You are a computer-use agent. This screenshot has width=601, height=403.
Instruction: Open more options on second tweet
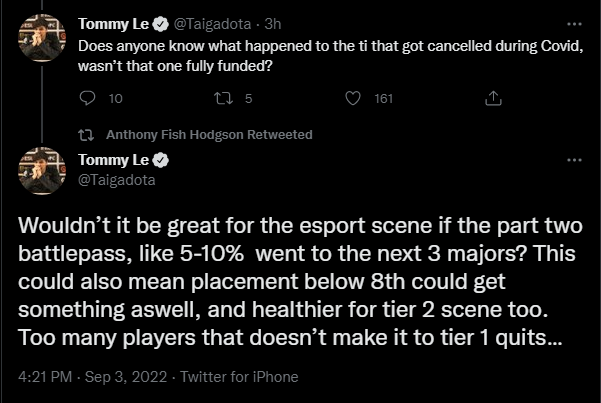tap(573, 160)
